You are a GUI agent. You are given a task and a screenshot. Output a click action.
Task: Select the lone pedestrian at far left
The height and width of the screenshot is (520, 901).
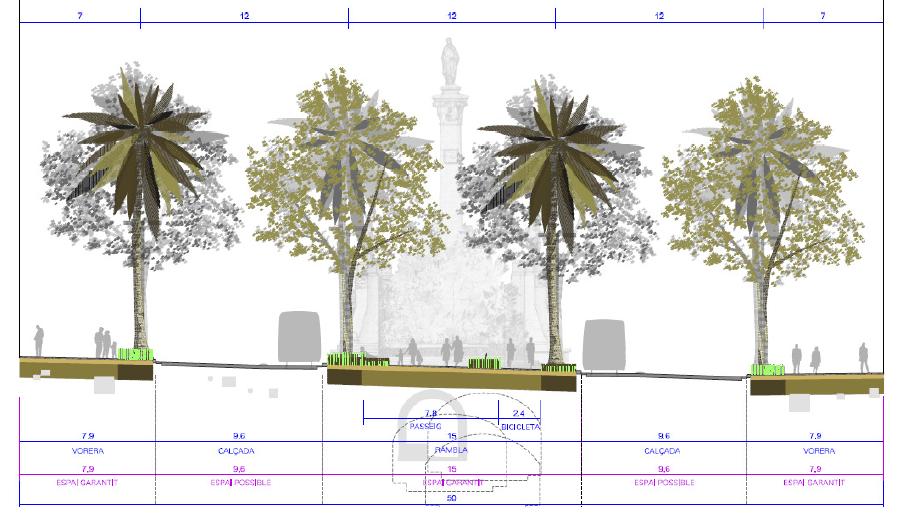click(x=39, y=340)
